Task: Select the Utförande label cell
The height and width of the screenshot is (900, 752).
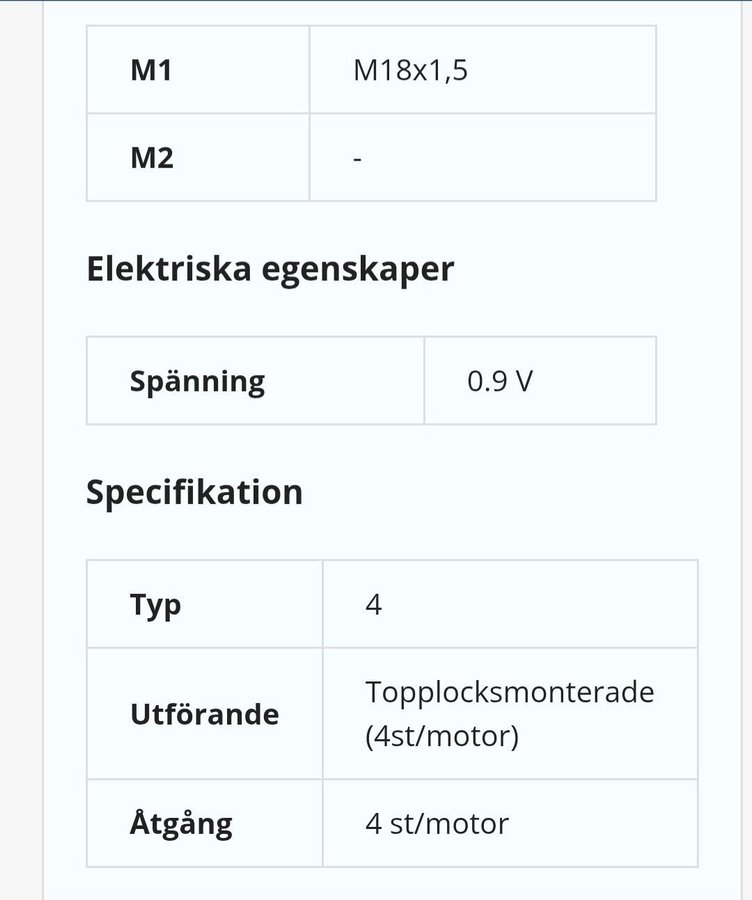Action: [205, 713]
